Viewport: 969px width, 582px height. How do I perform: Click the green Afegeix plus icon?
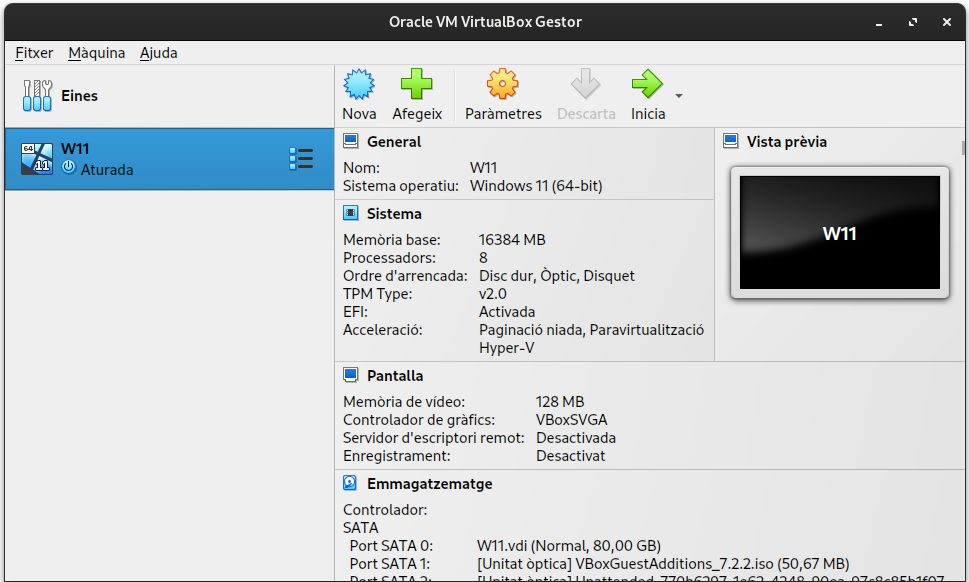coord(416,84)
